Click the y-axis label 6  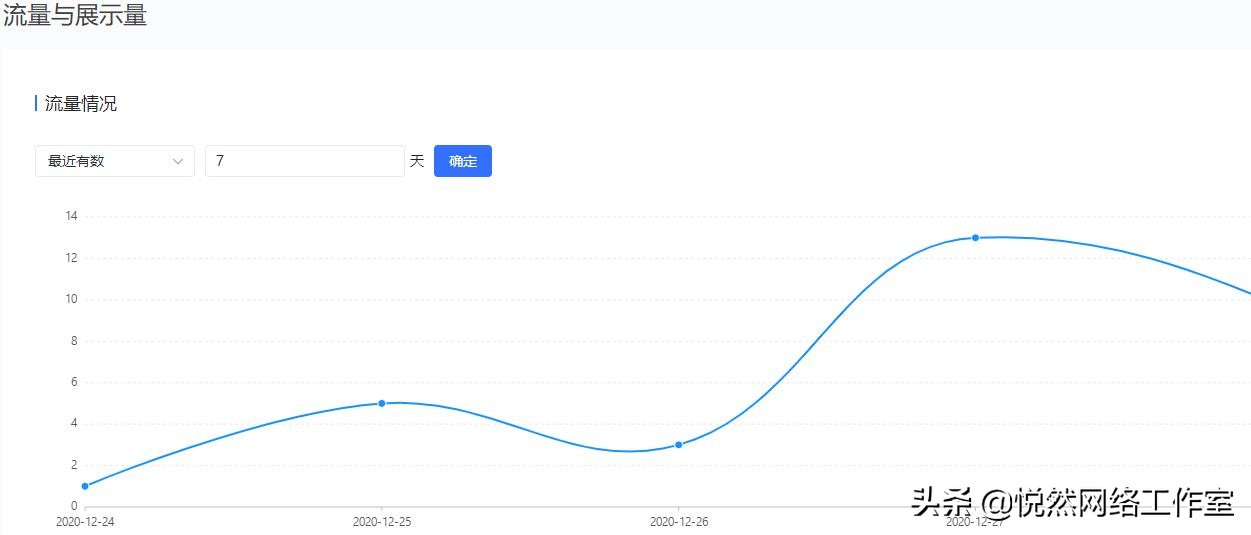[73, 382]
